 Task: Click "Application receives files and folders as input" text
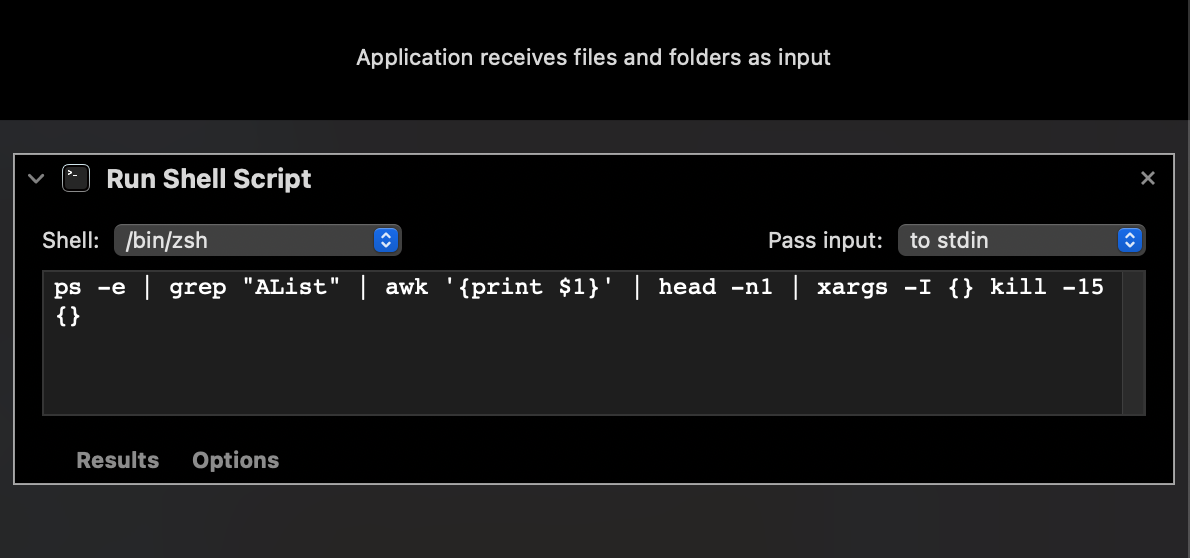pyautogui.click(x=593, y=58)
